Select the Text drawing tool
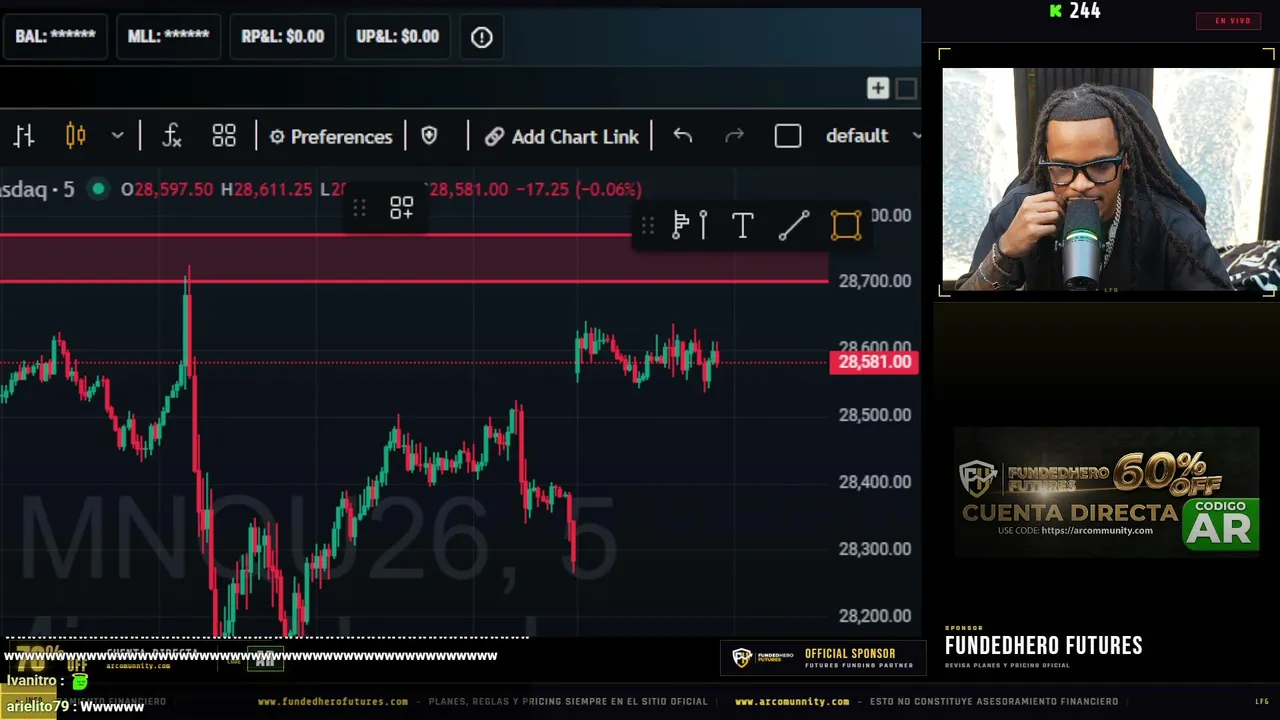 pos(742,226)
